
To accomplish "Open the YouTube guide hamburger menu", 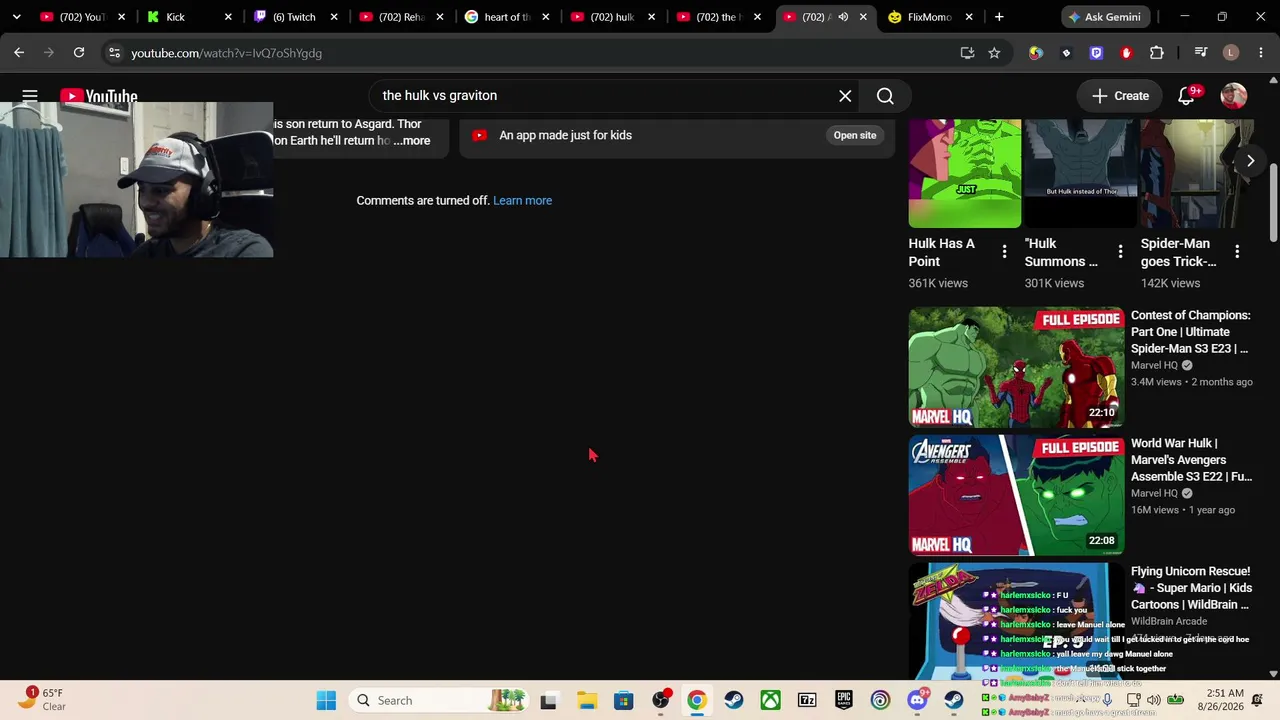I will [x=30, y=96].
